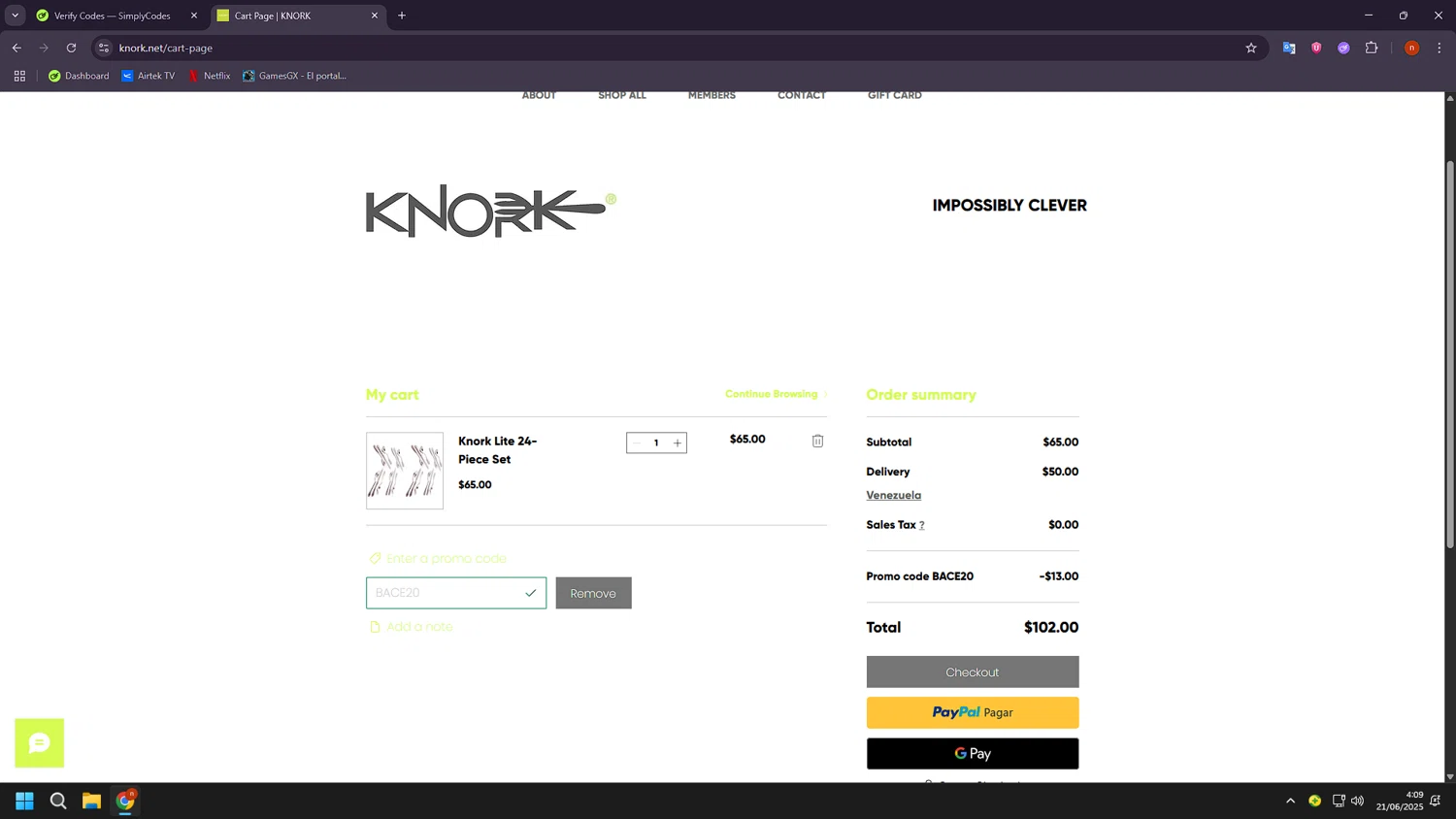The image size is (1456, 819).
Task: Open the chat widget icon
Action: point(39,743)
